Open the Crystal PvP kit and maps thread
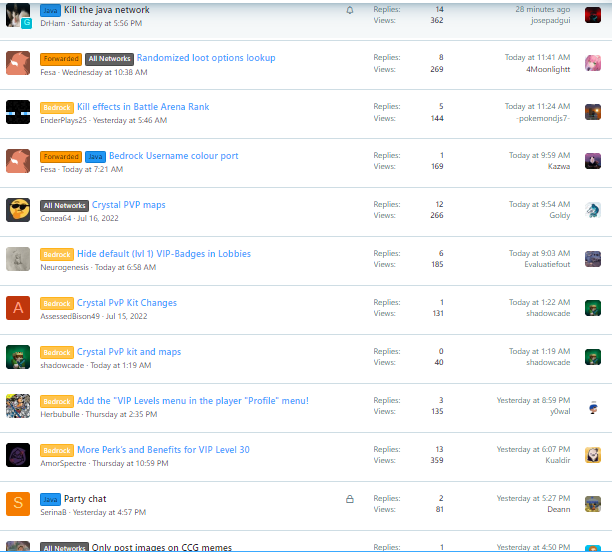The width and height of the screenshot is (612, 552). coord(129,352)
